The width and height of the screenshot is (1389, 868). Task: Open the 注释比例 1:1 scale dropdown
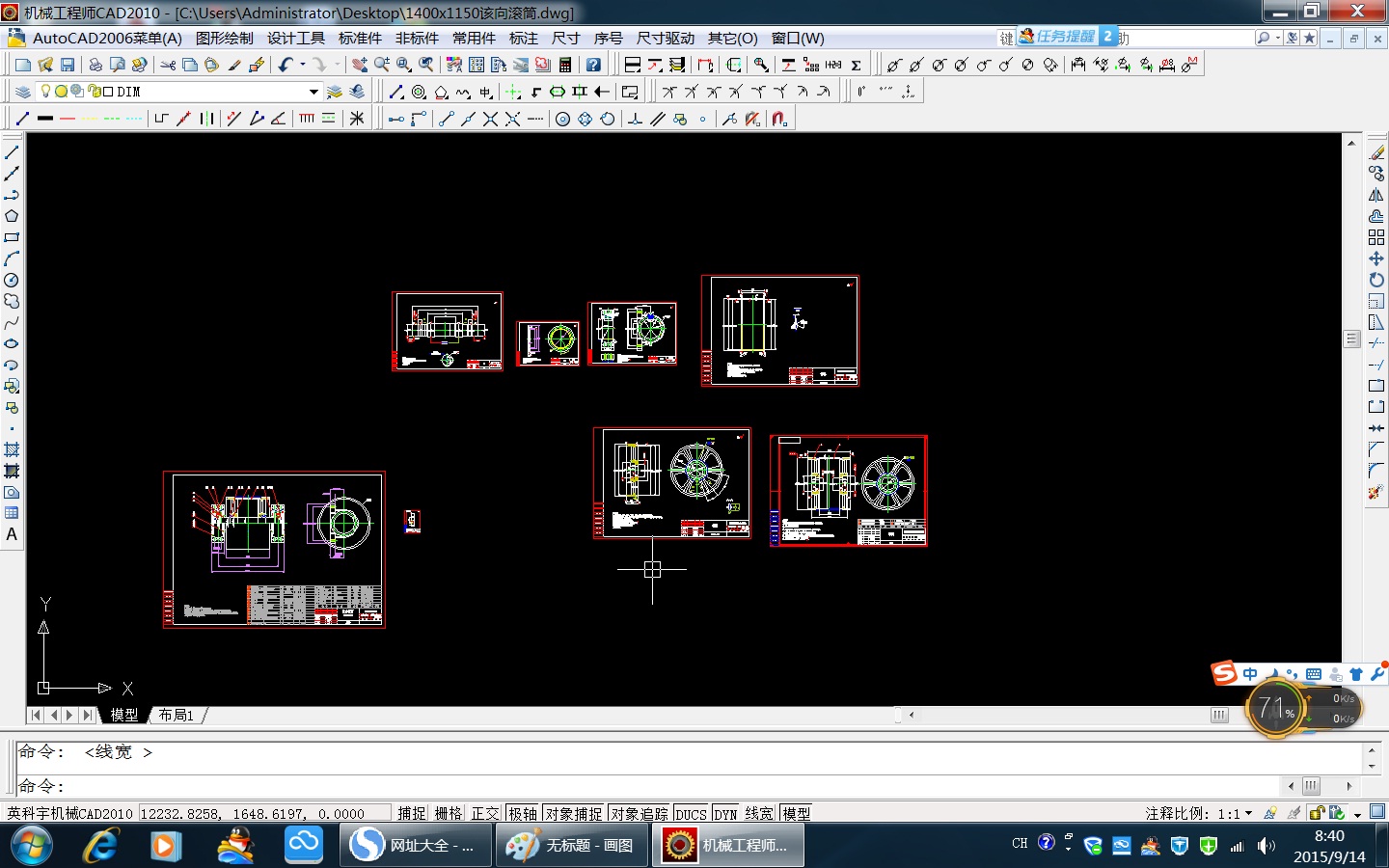pyautogui.click(x=1249, y=813)
